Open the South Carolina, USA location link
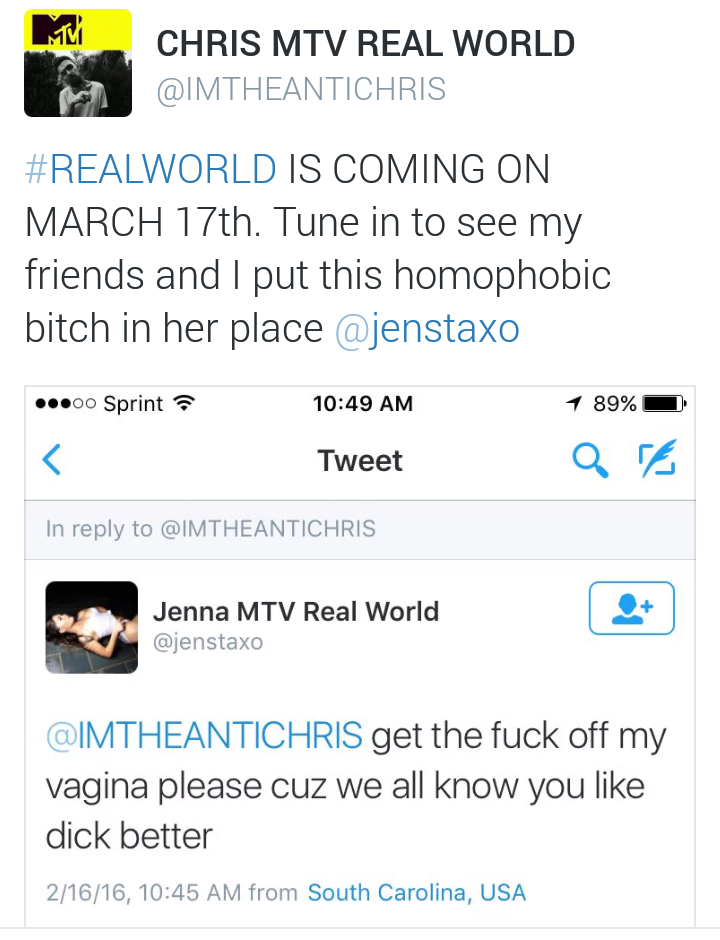Image resolution: width=720 pixels, height=940 pixels. 417,893
